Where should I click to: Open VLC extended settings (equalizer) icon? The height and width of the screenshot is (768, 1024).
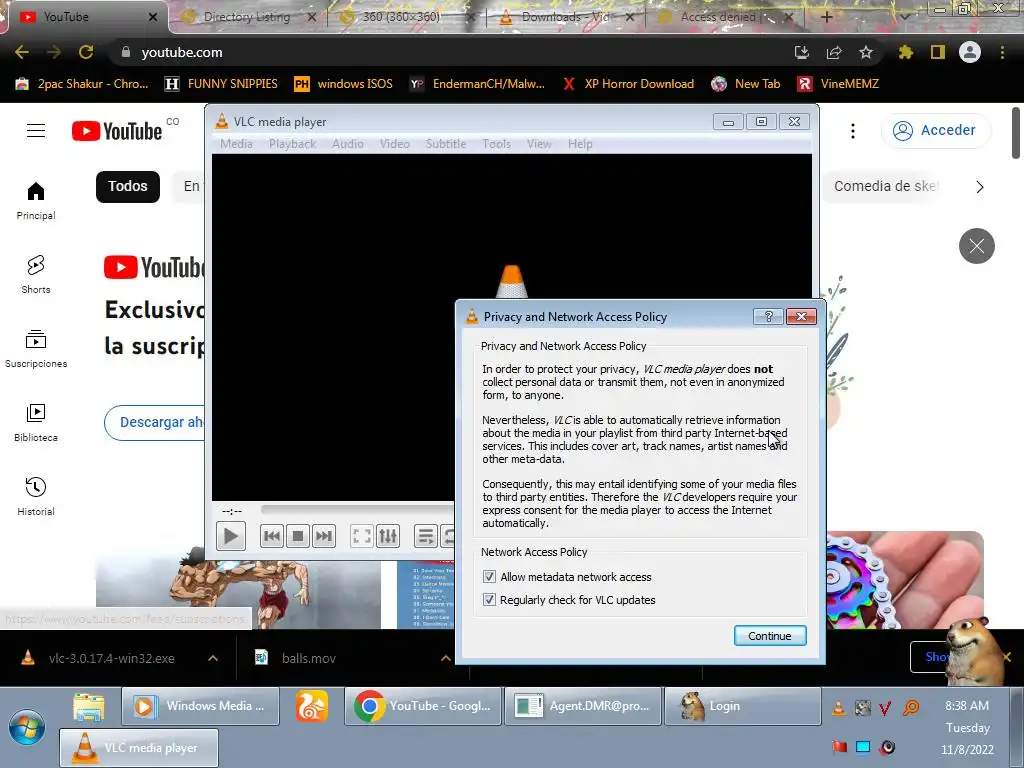pyautogui.click(x=388, y=536)
